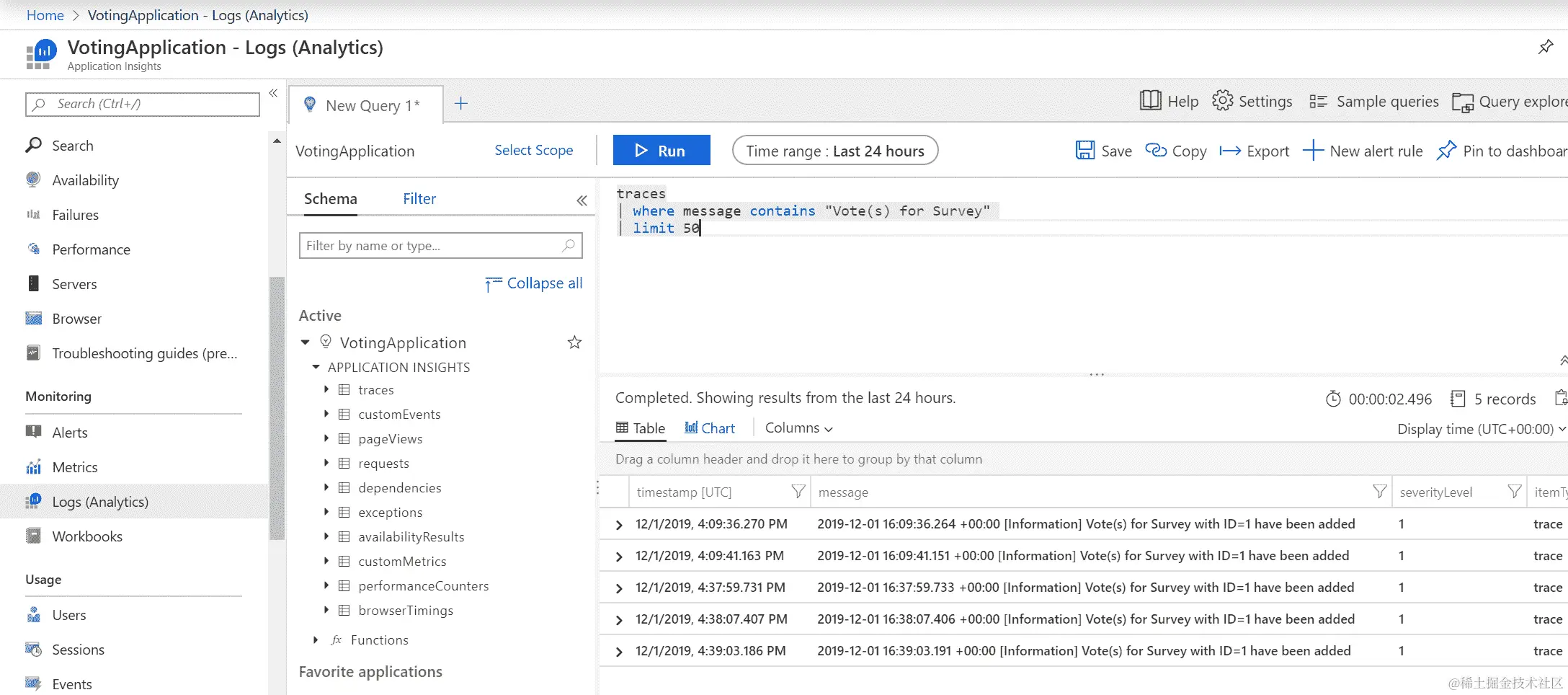
Task: Filter the message column with funnel icon
Action: click(x=1379, y=492)
